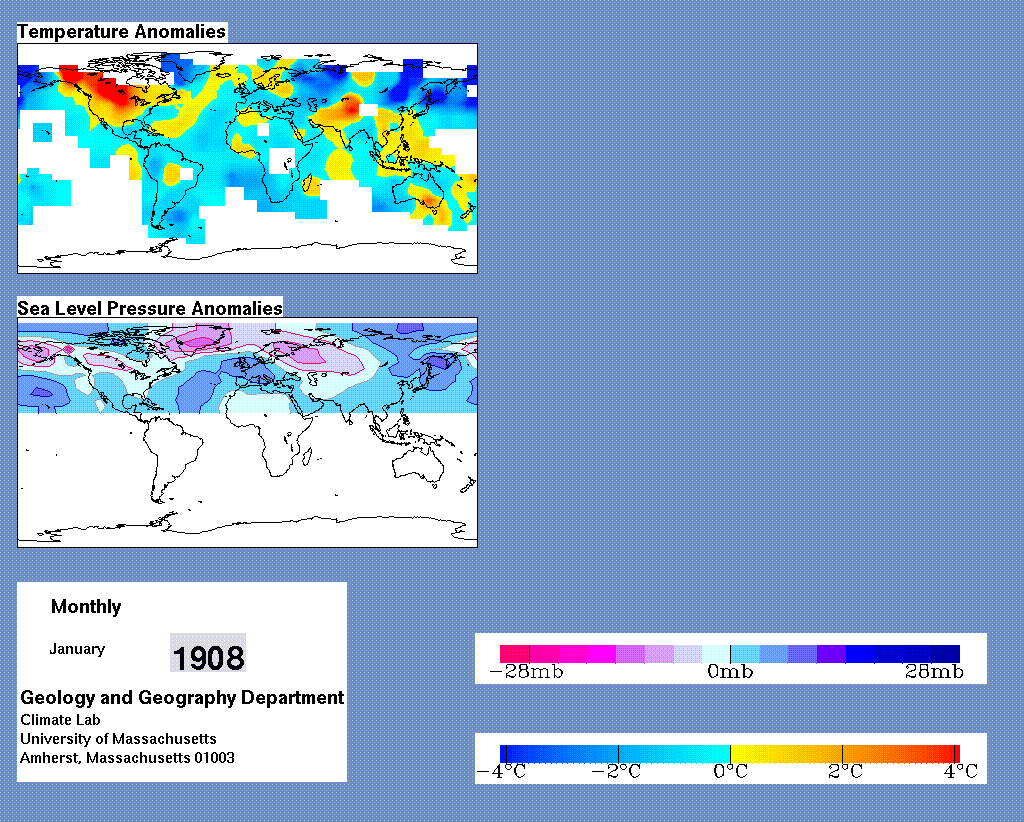Click the -28mb pressure scale label
Viewport: 1024px width, 822px height.
pos(526,672)
